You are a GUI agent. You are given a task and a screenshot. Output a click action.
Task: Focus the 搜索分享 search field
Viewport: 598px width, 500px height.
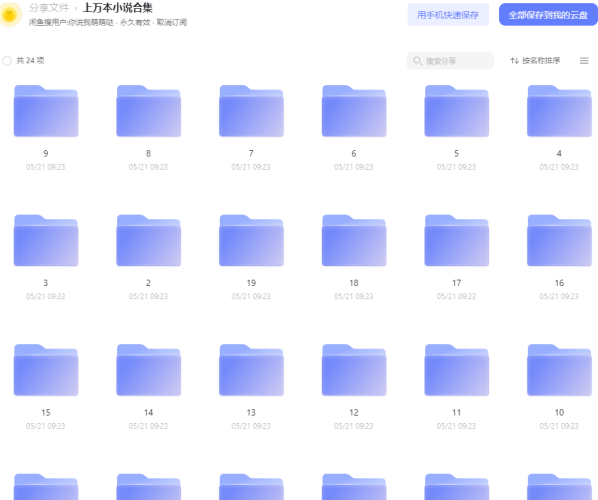click(x=450, y=61)
